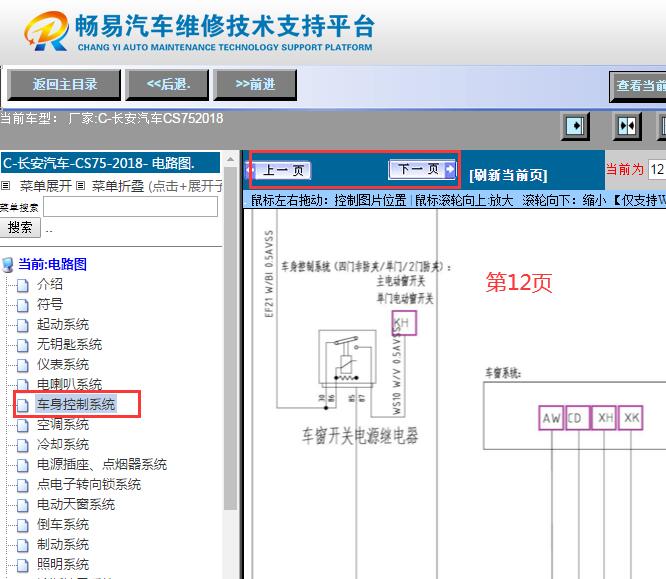The width and height of the screenshot is (666, 579).
Task: Click the double-arrow panel layout icon
Action: (x=627, y=126)
